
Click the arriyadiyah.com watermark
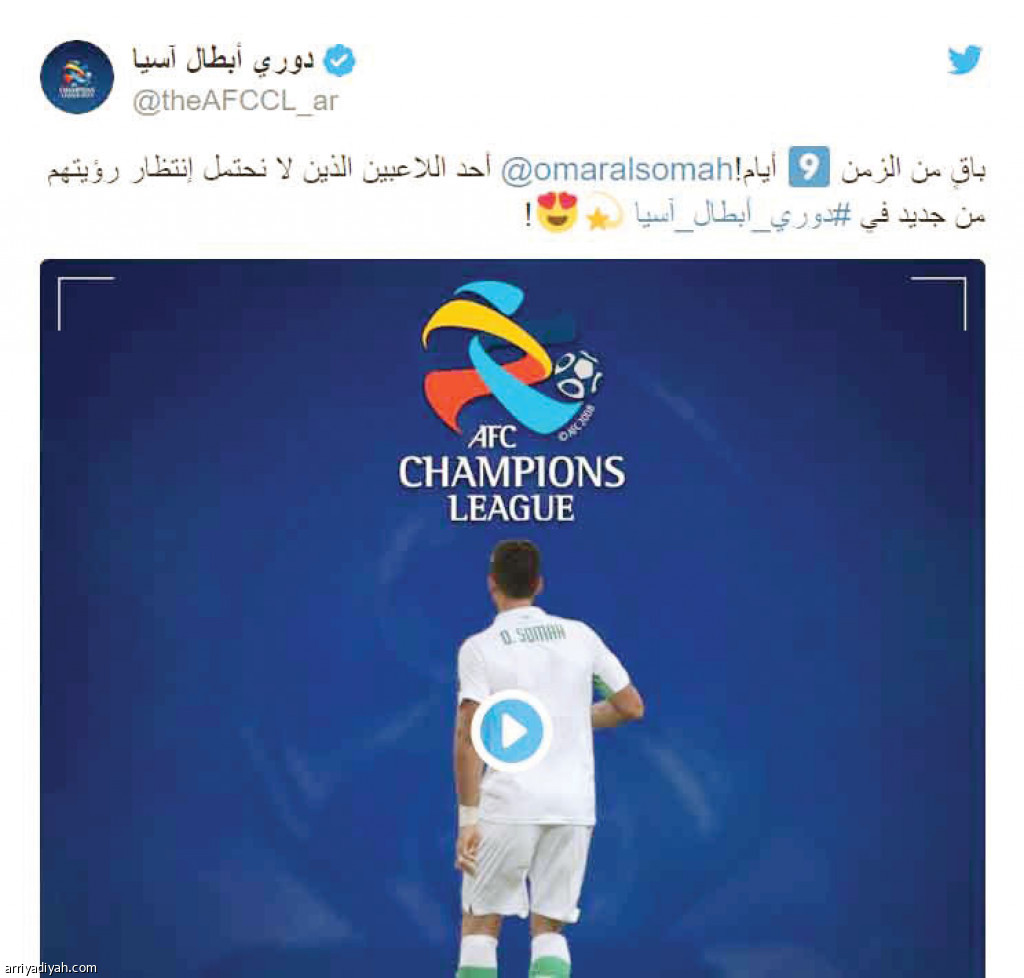50,968
